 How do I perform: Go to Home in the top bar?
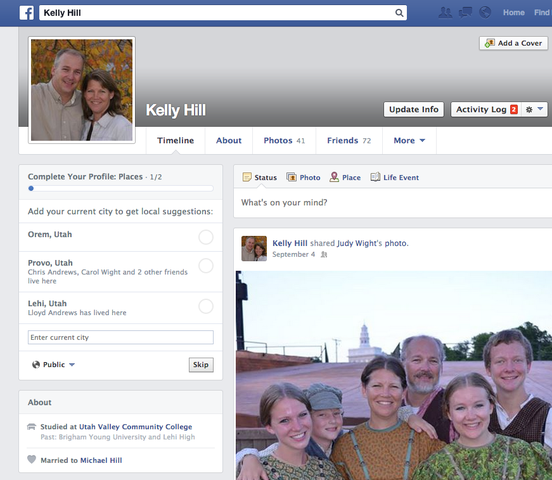[x=514, y=13]
